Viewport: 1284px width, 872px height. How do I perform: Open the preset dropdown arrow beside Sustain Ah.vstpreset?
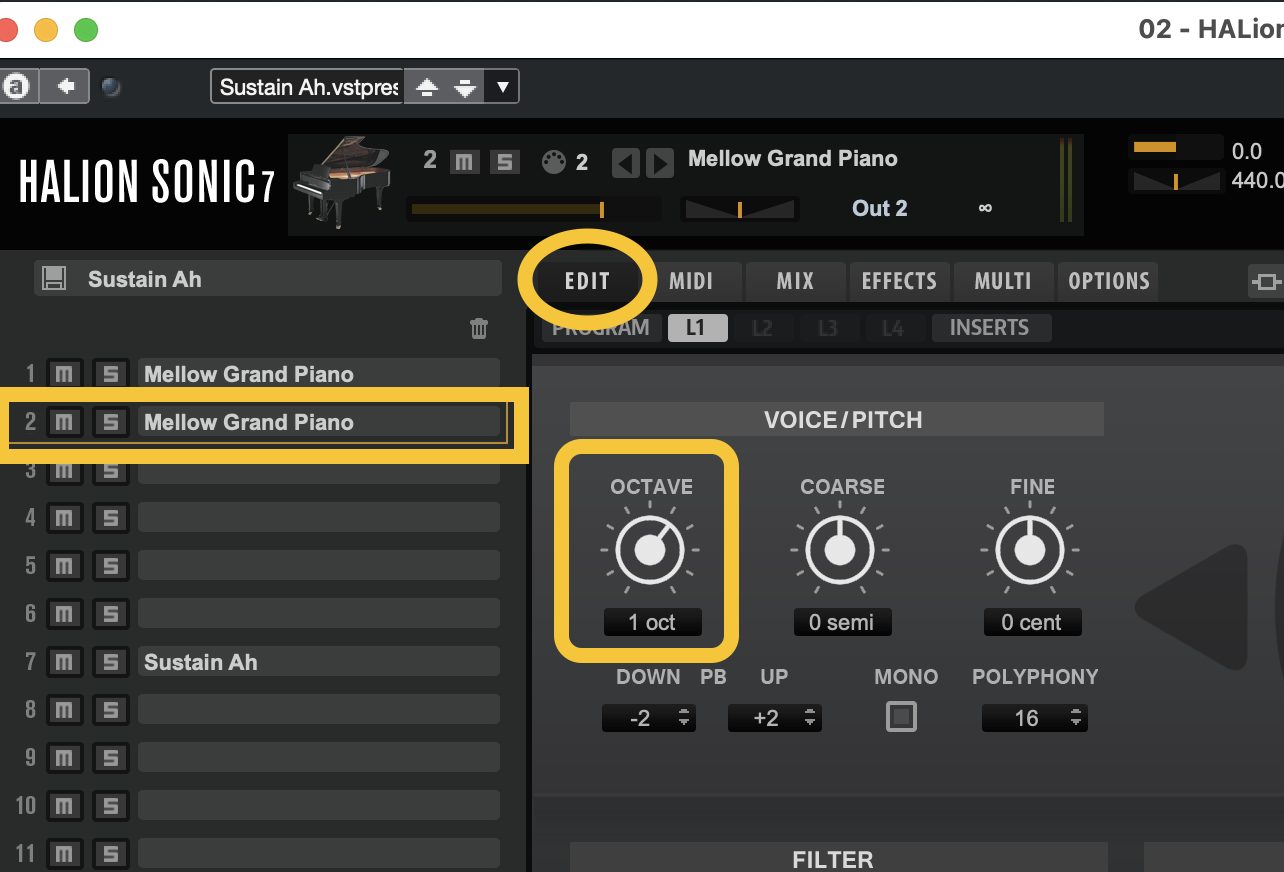click(x=501, y=86)
